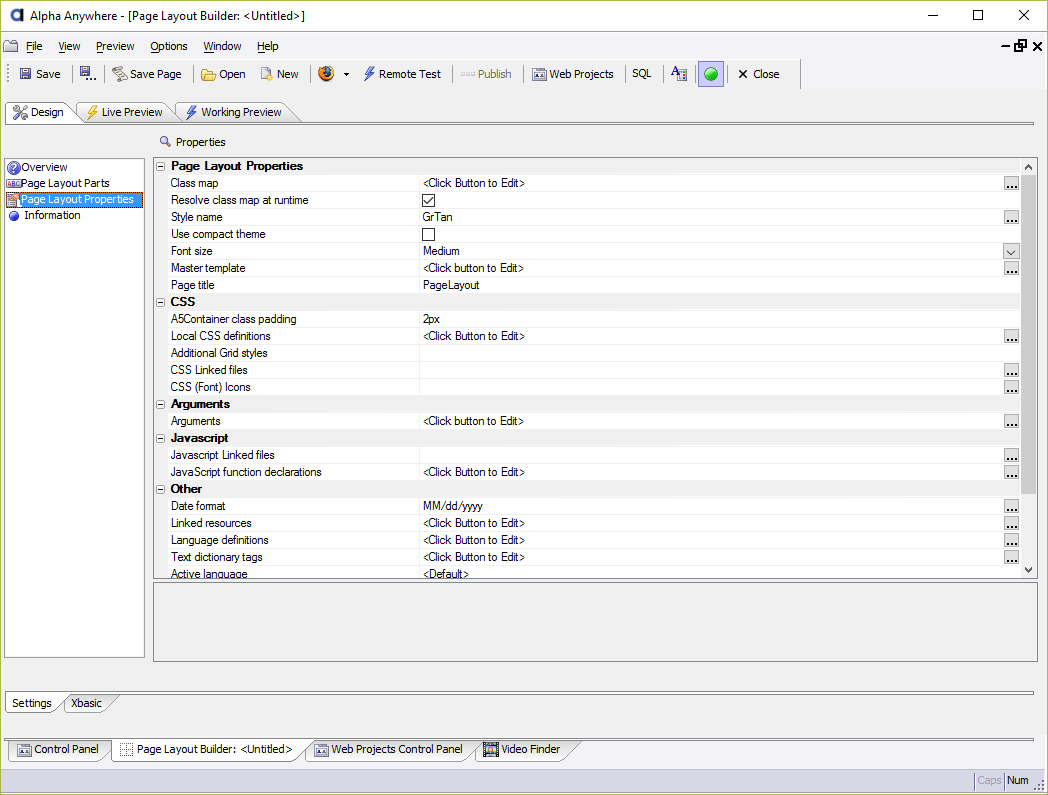Click the Style name ellipsis button

click(x=1011, y=218)
